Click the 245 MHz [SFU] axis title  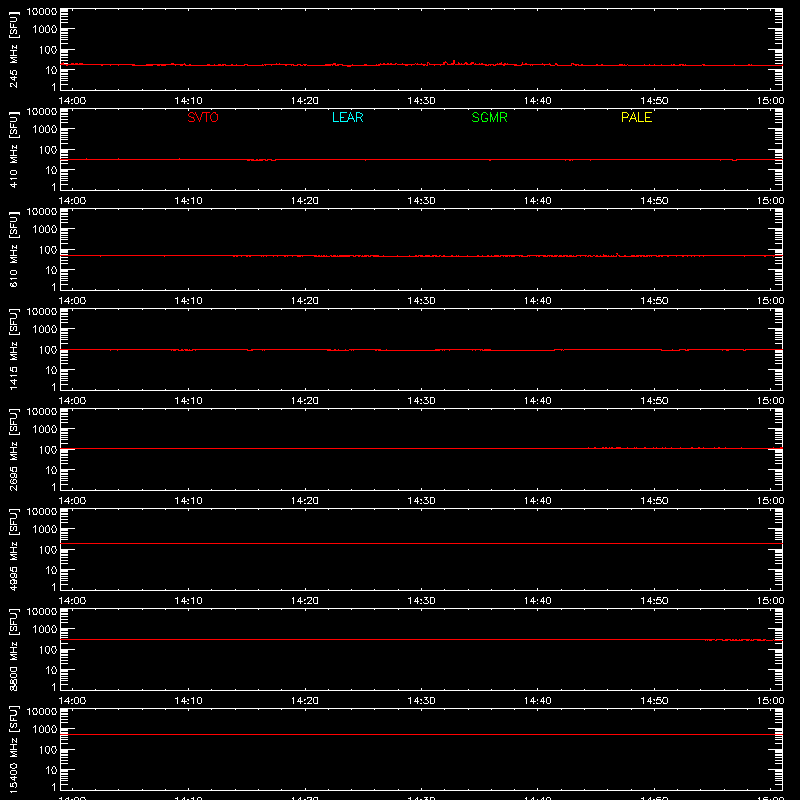click(13, 49)
